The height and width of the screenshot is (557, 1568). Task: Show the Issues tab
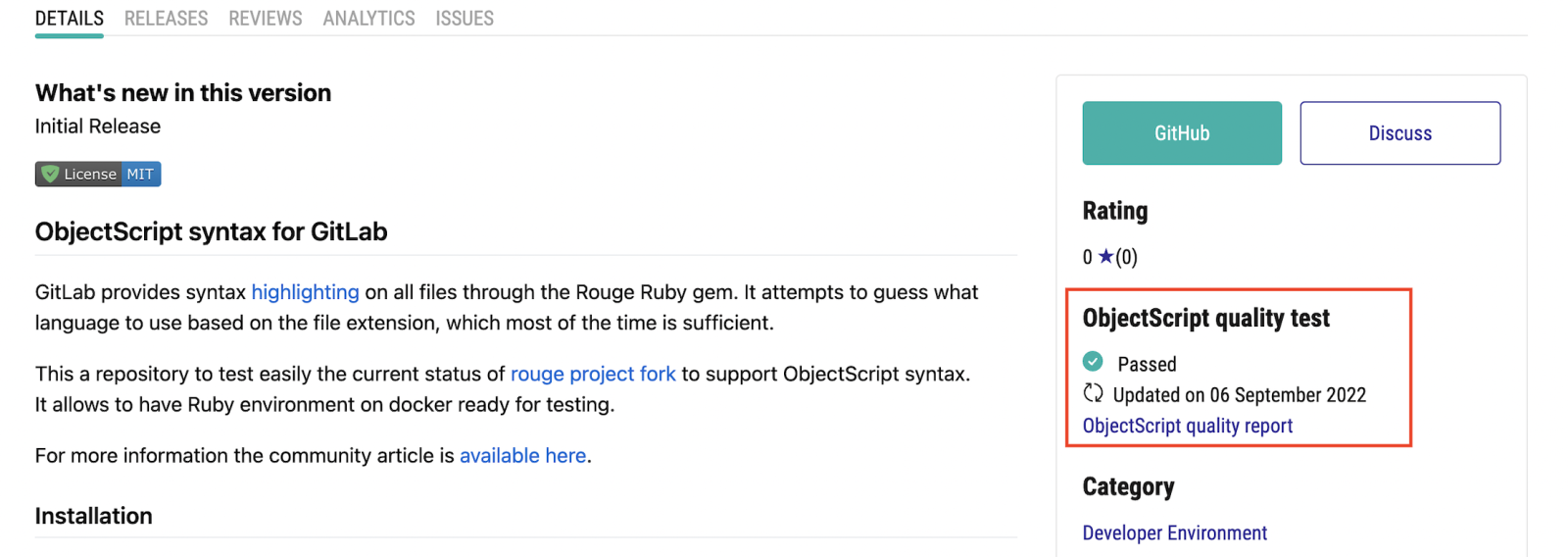click(x=465, y=19)
